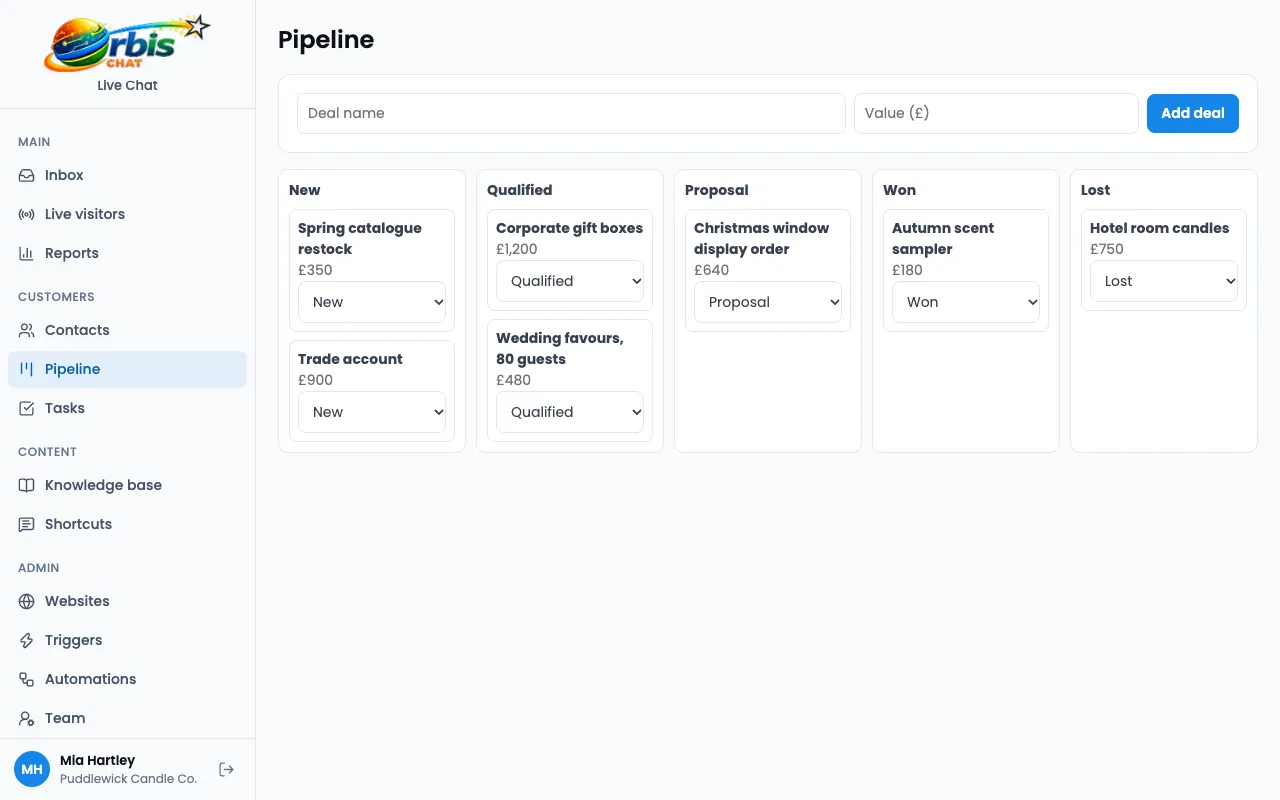Open stage dropdown for Hotel room candles
The height and width of the screenshot is (800, 1280).
tap(1164, 281)
